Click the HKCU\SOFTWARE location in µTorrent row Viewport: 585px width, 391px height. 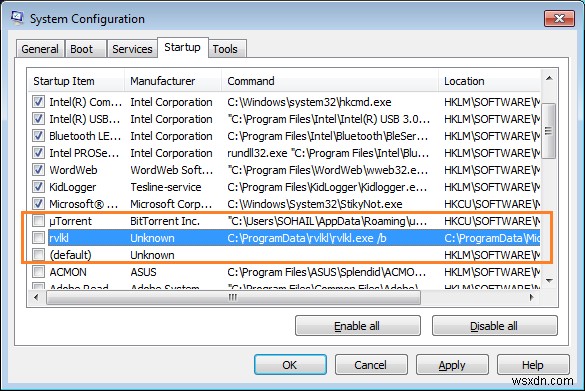[x=492, y=221]
